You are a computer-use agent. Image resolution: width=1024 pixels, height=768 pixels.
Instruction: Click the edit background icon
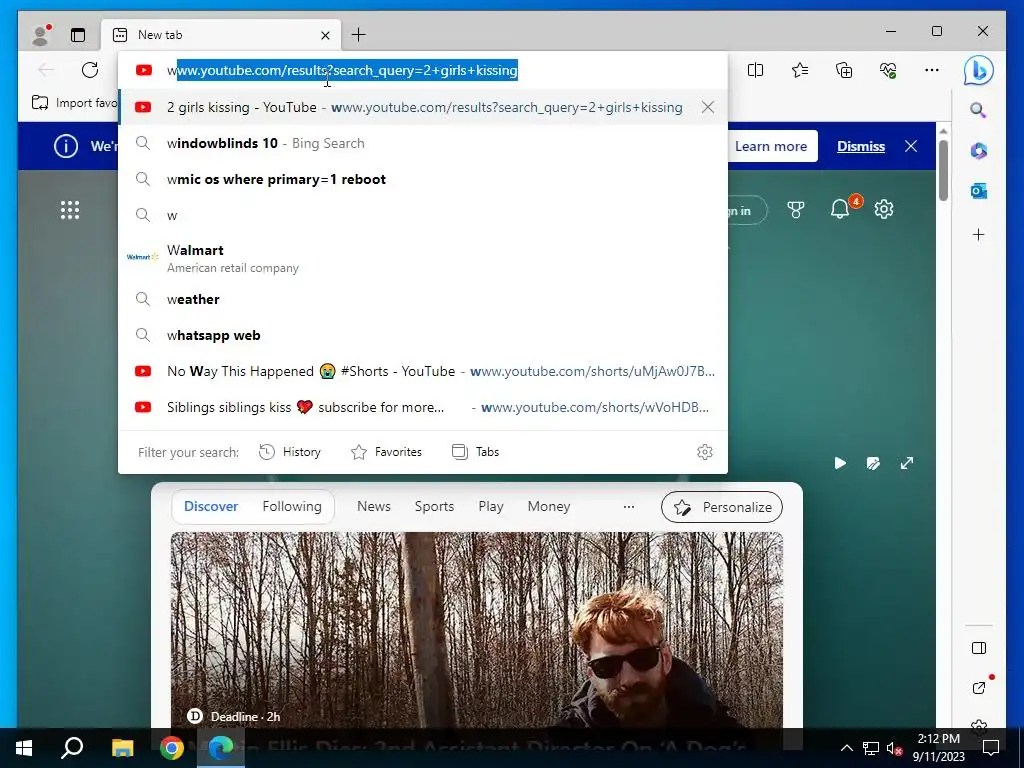click(873, 463)
